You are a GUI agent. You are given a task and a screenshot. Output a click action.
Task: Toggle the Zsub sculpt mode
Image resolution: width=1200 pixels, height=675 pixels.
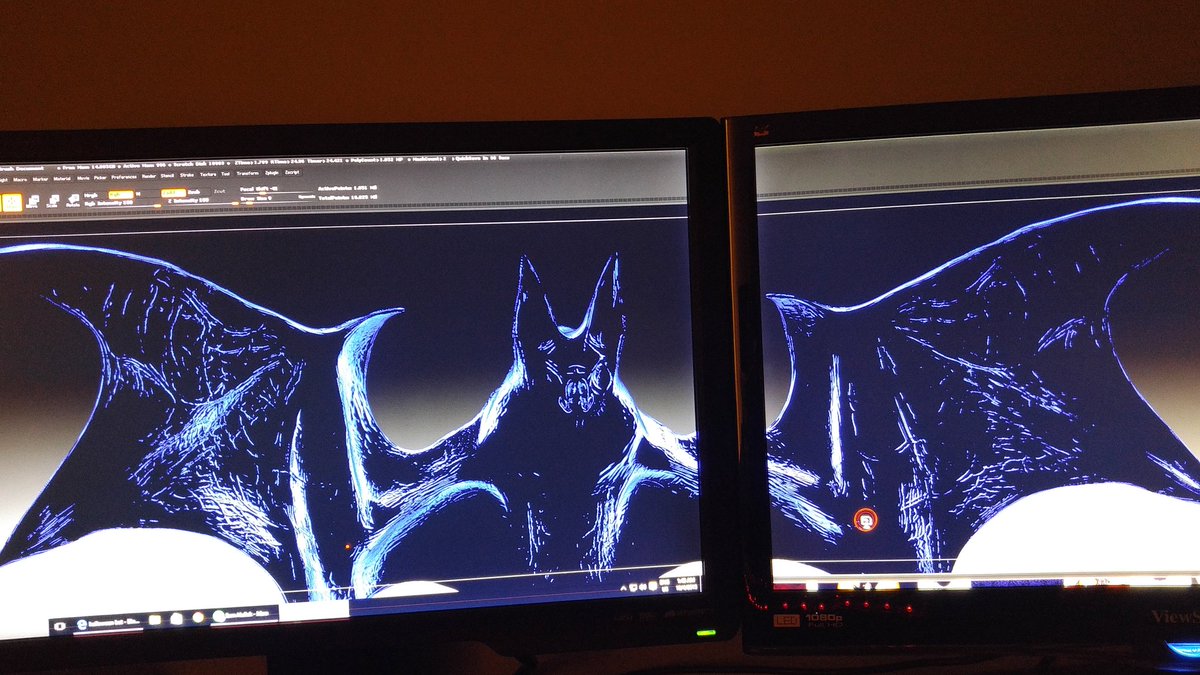(x=194, y=192)
